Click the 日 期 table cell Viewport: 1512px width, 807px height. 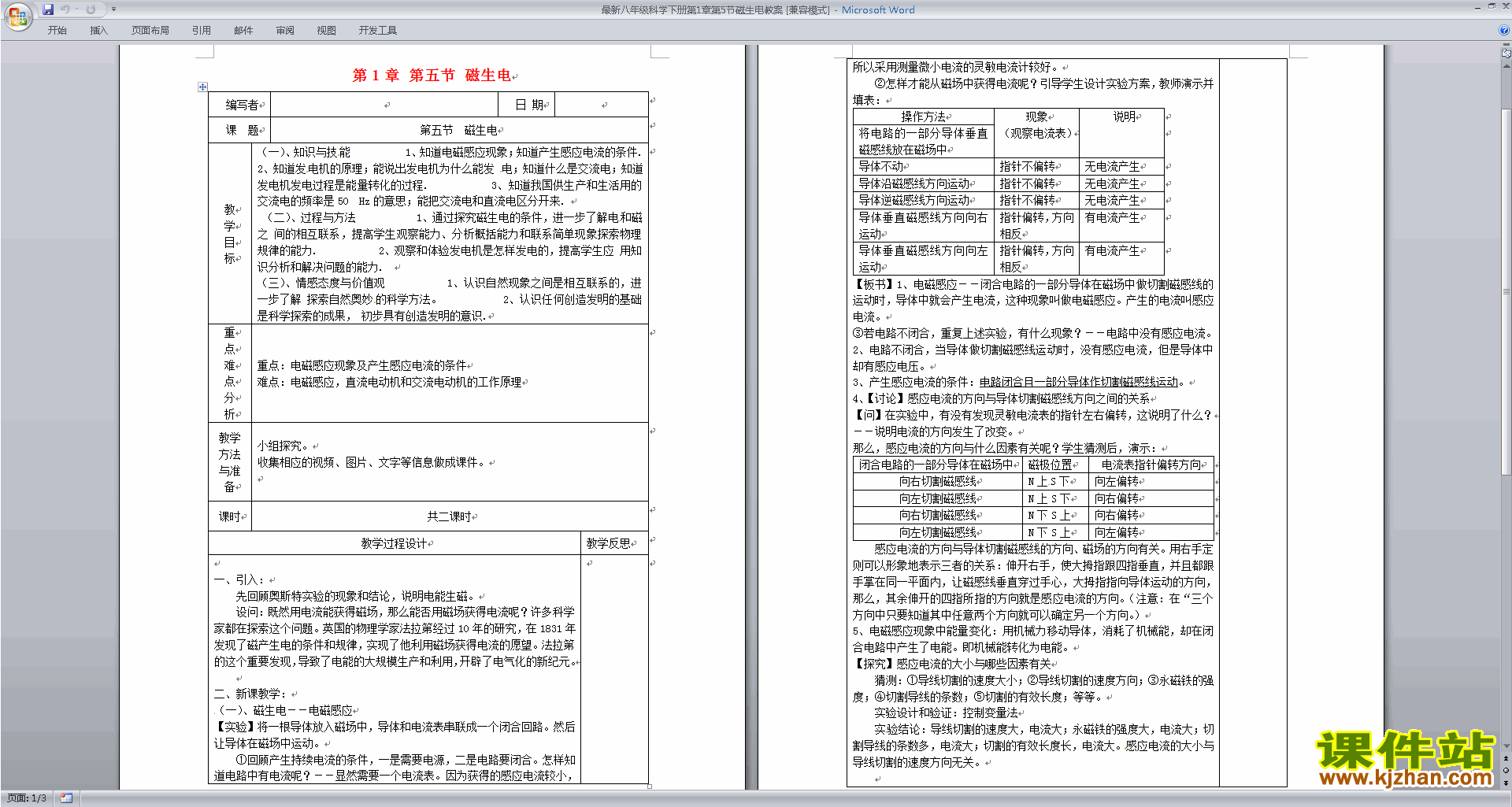[526, 105]
